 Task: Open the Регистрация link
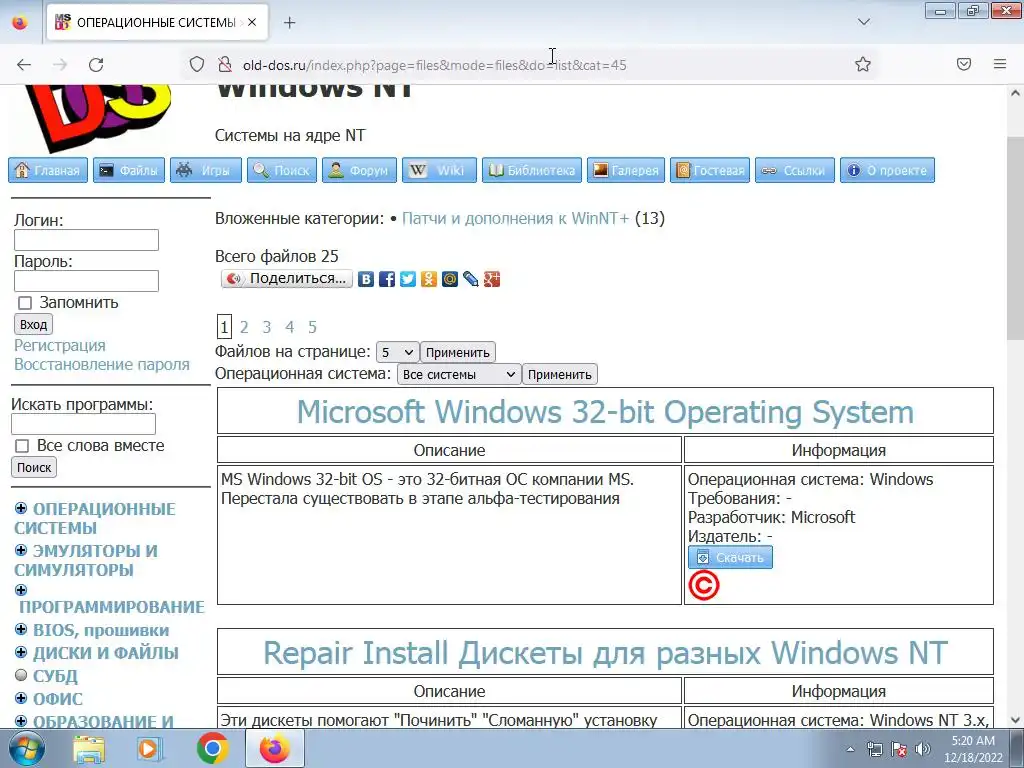(59, 345)
